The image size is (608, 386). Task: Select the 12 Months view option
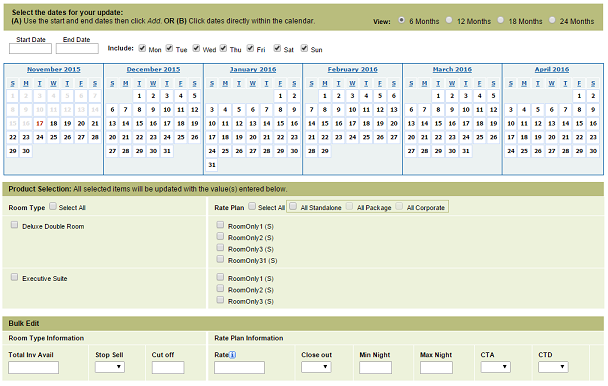449,20
